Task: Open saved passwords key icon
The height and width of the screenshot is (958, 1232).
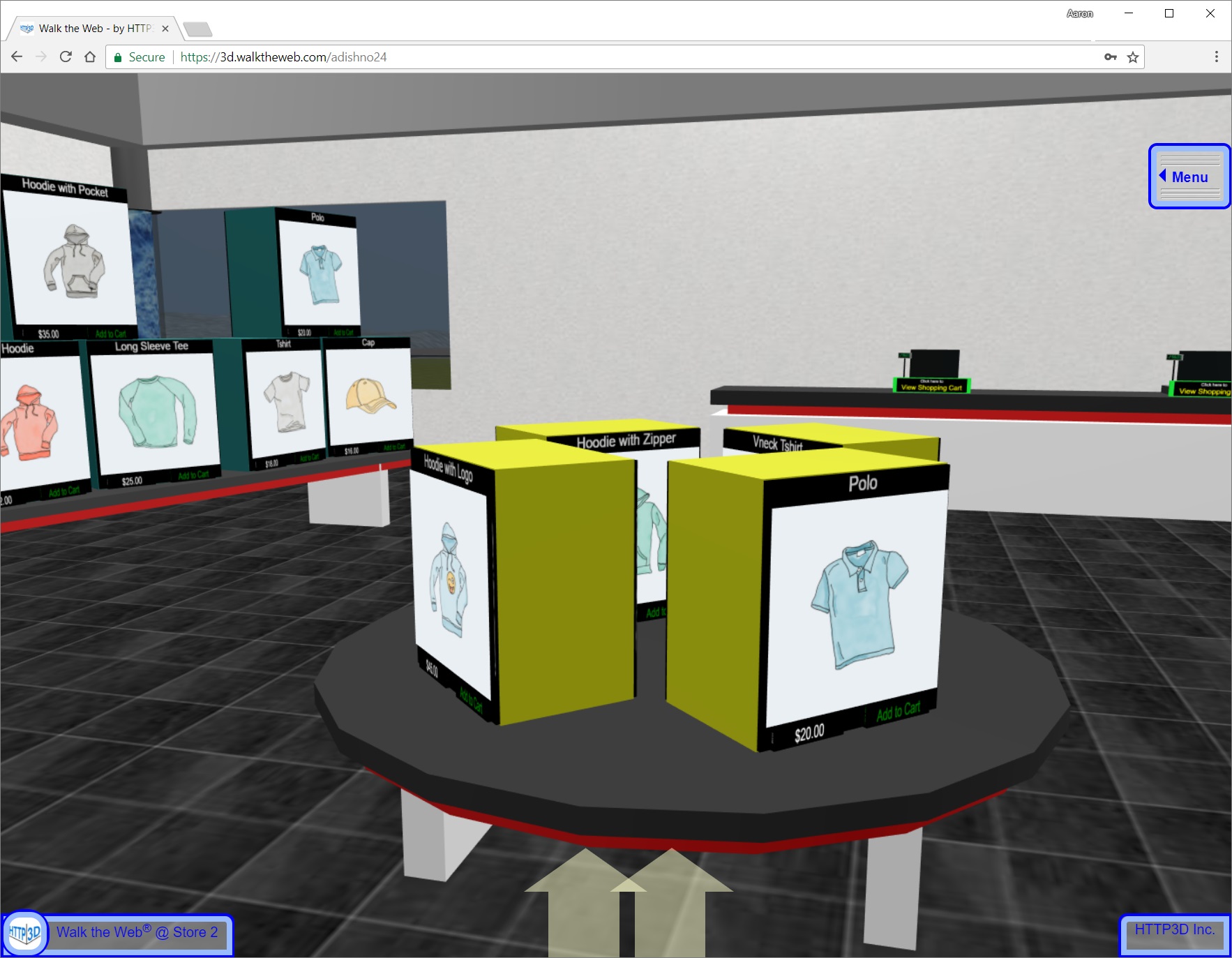Action: (1111, 57)
